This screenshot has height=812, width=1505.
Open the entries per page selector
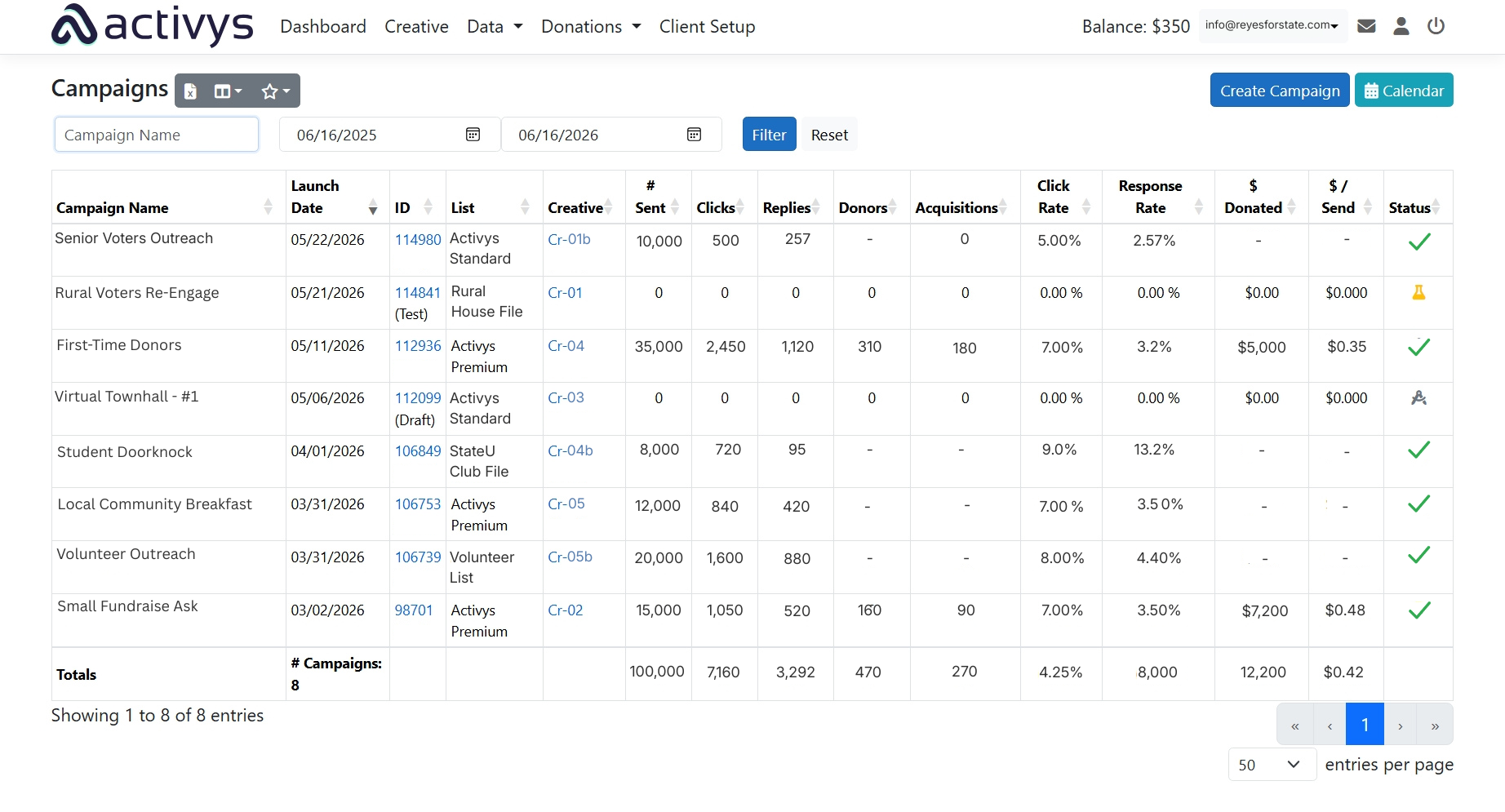point(1272,765)
